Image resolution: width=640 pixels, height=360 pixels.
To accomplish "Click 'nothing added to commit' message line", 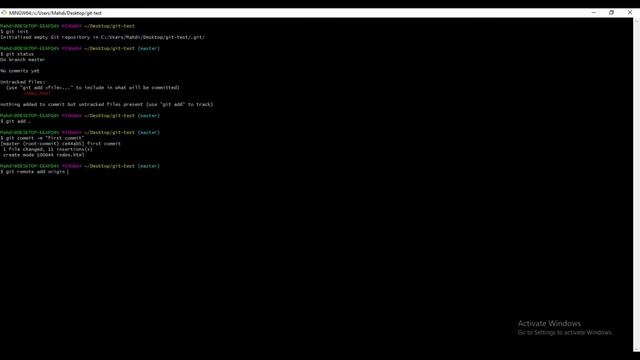I will 107,104.
